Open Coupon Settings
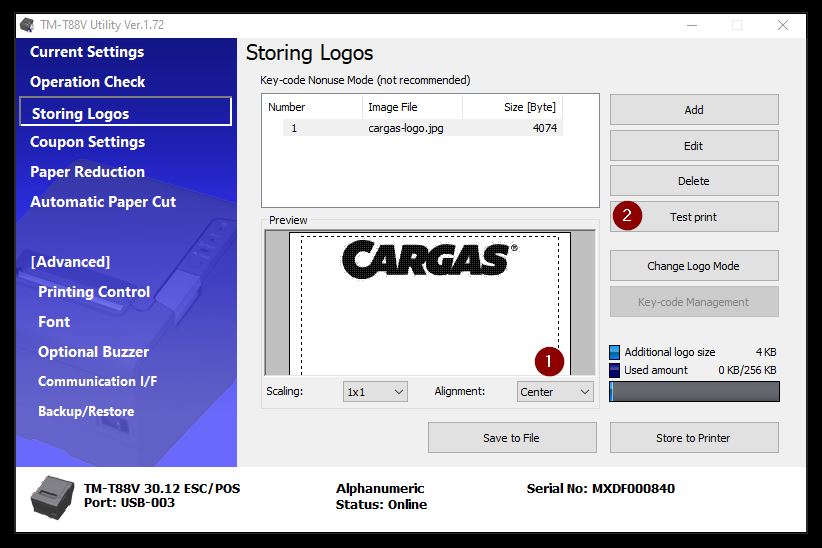Image resolution: width=822 pixels, height=548 pixels. click(x=88, y=142)
